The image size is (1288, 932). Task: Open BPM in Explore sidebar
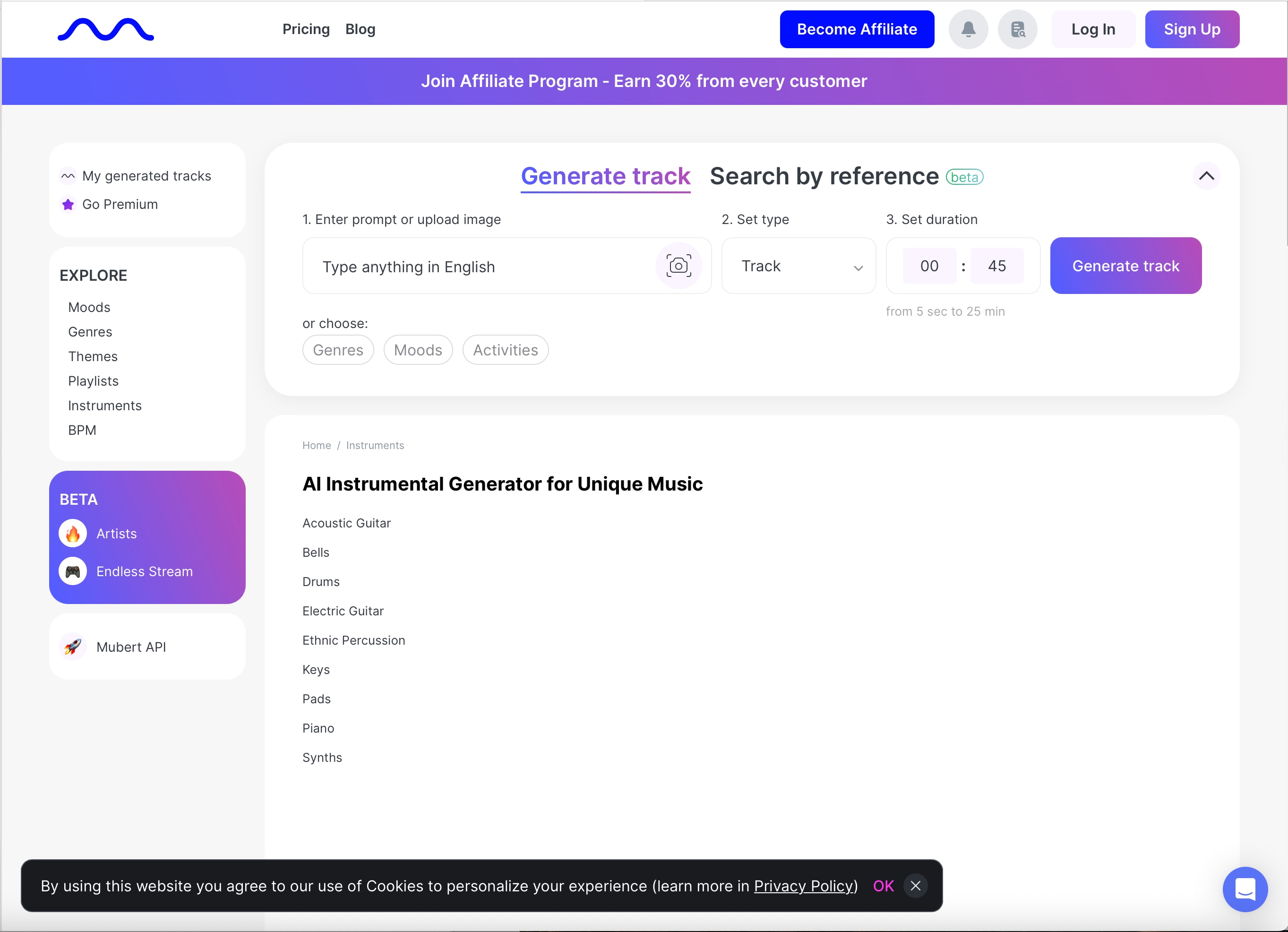82,430
